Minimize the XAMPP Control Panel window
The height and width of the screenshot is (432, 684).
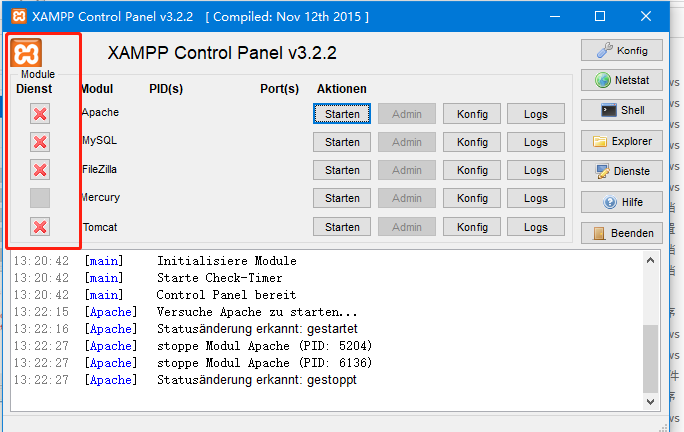point(555,17)
